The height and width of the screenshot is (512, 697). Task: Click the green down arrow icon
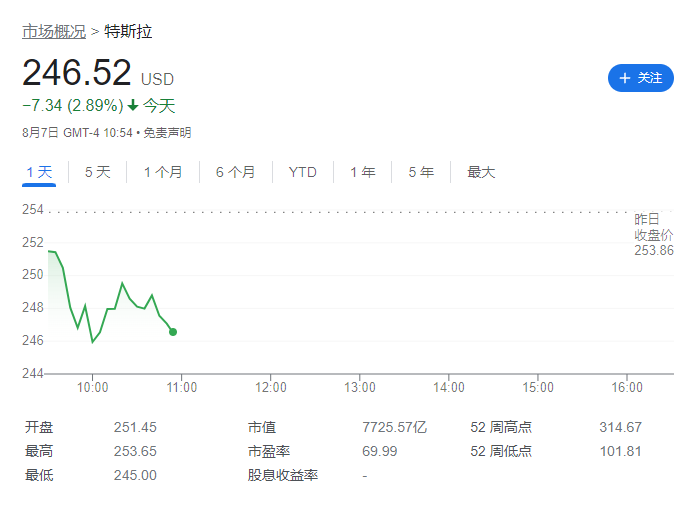[x=133, y=105]
